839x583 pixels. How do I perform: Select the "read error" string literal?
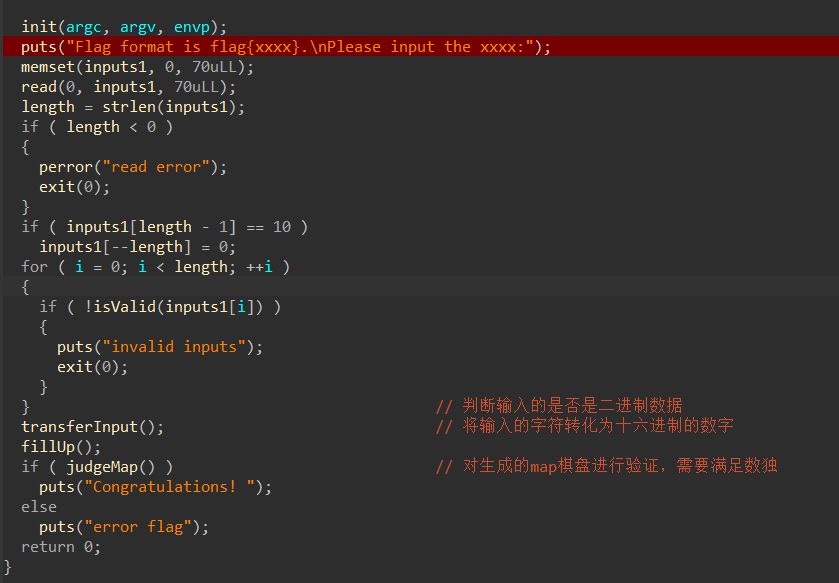coord(155,167)
